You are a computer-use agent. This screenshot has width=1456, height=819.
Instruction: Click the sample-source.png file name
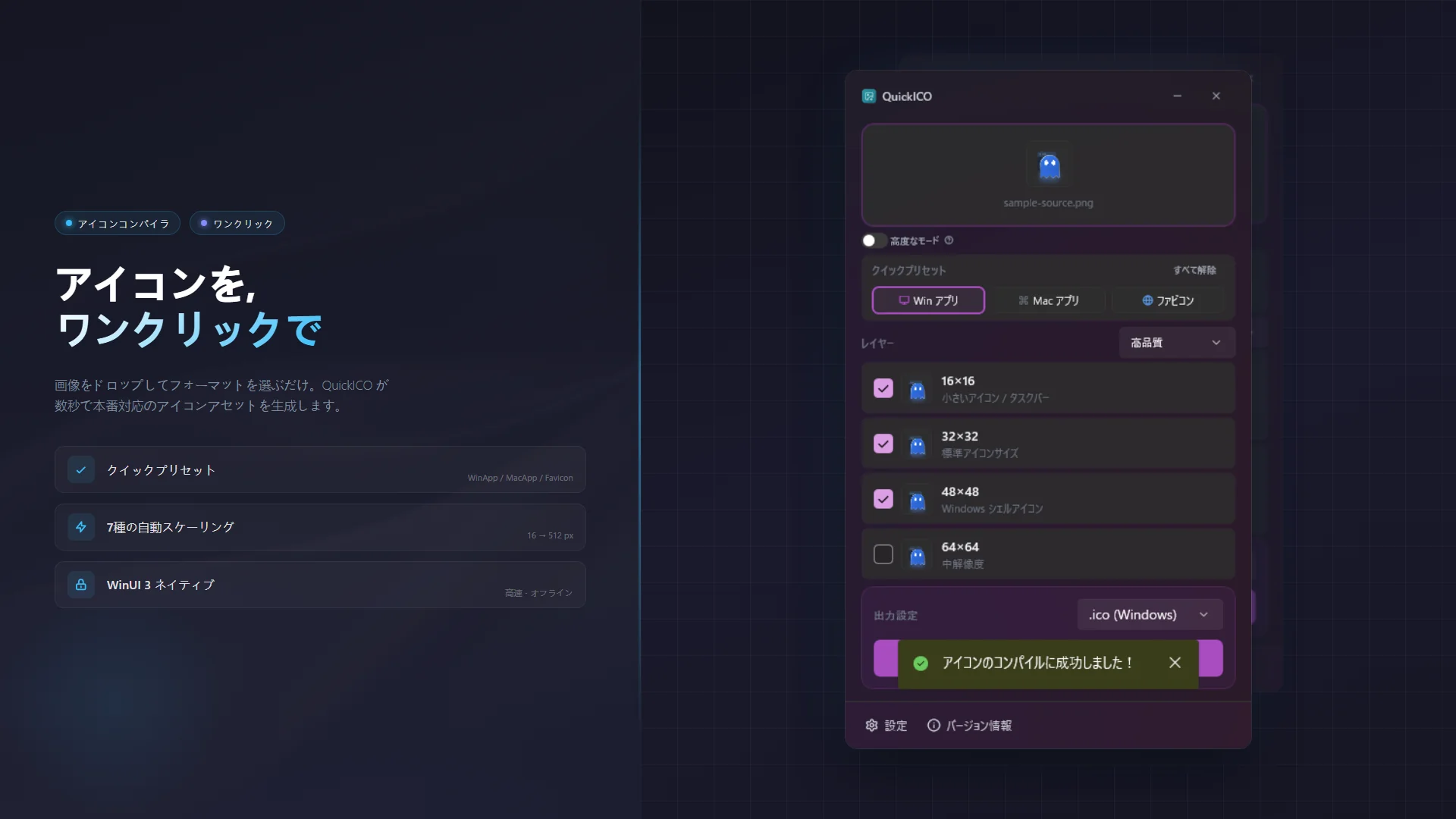tap(1048, 202)
